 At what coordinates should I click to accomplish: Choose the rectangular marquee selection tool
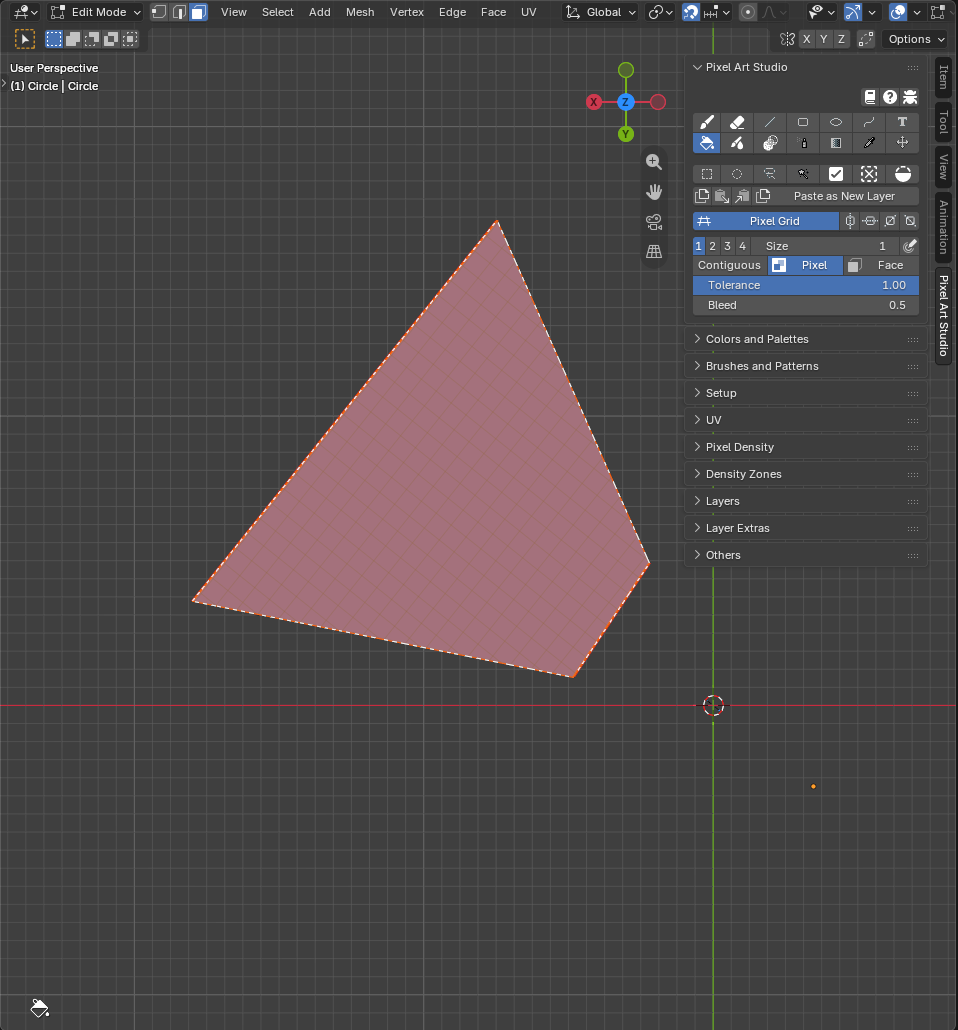(x=706, y=174)
